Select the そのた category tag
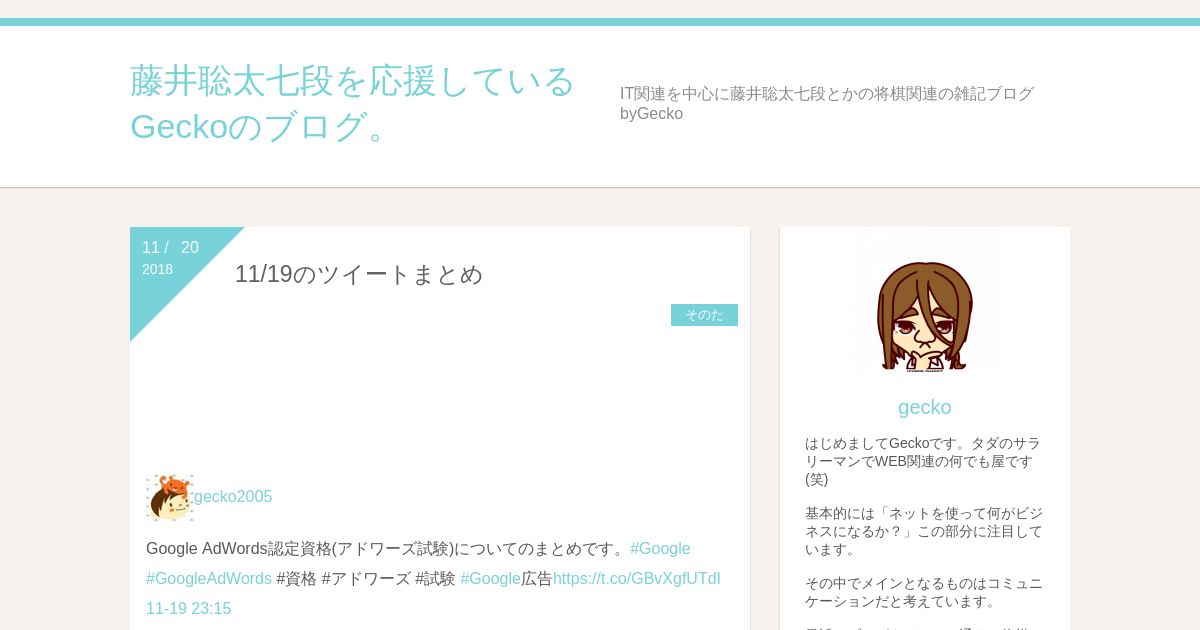This screenshot has height=630, width=1200. click(x=704, y=315)
